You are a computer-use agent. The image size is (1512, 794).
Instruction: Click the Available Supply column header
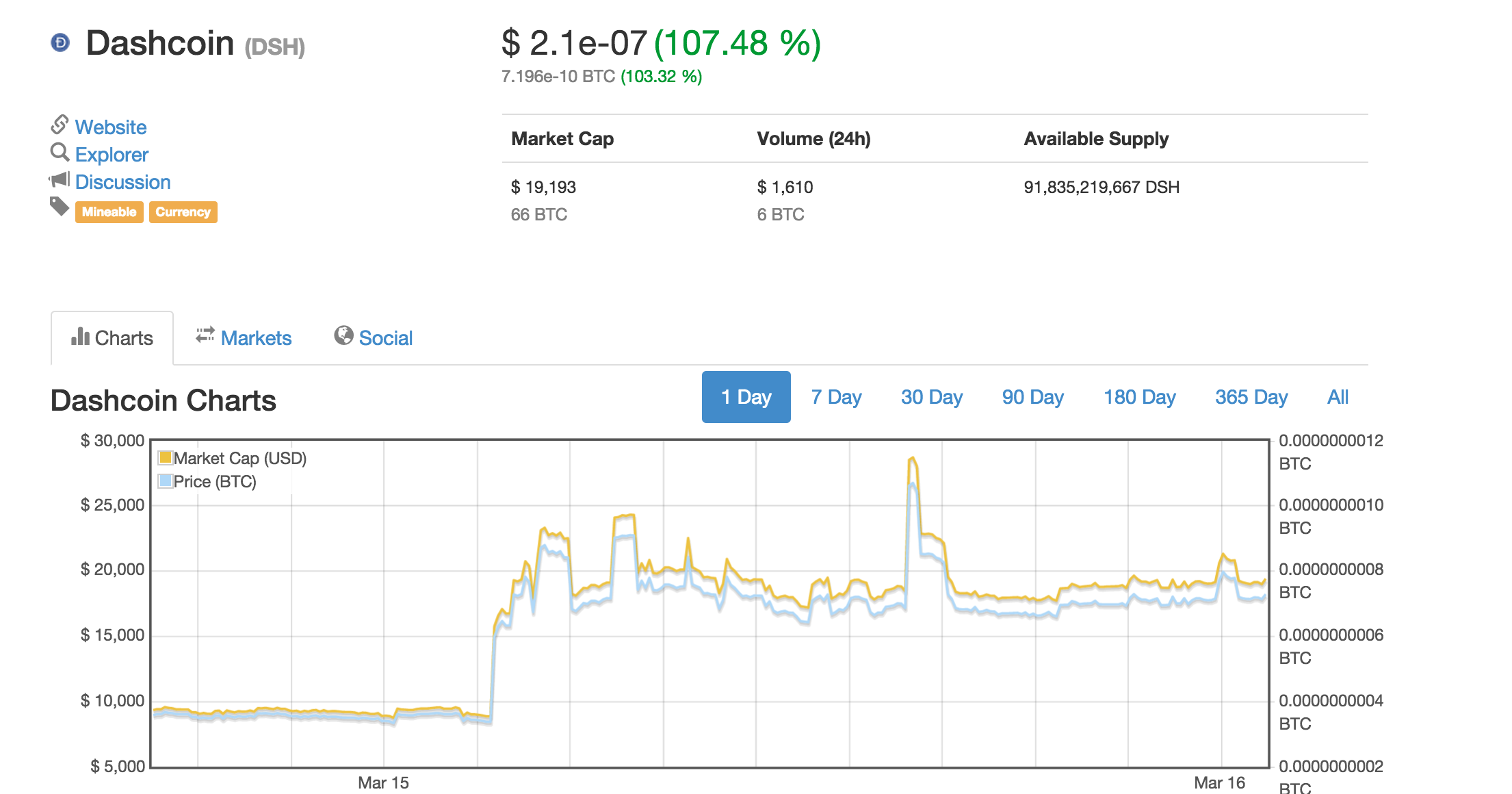tap(1096, 139)
